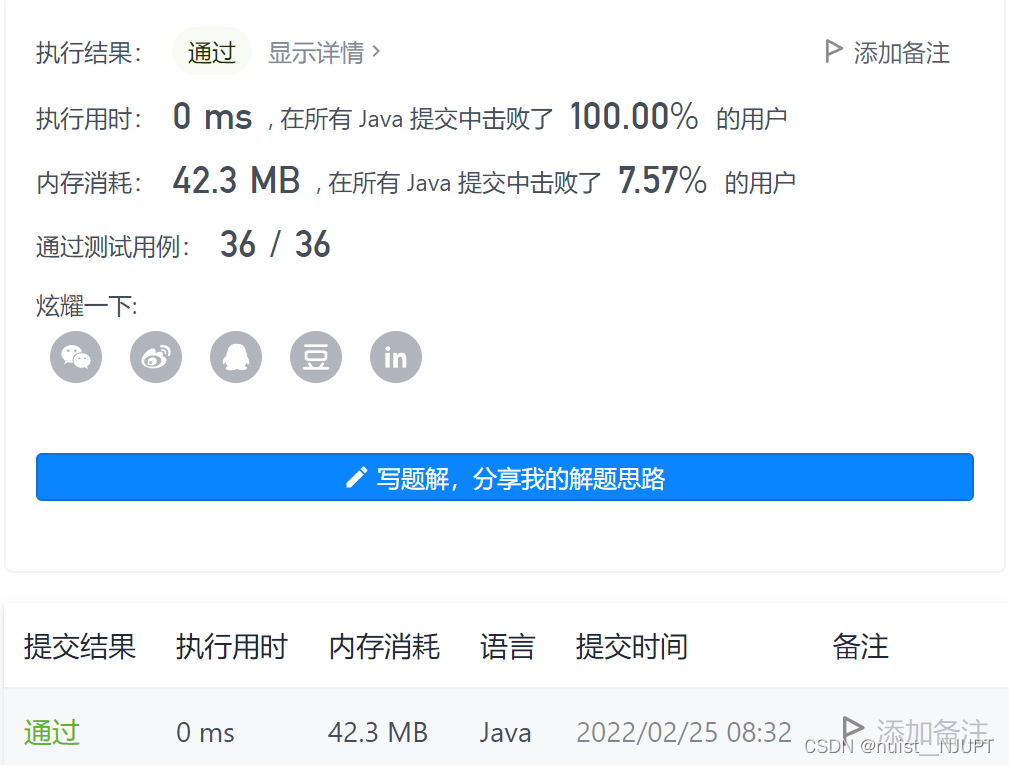Click the 内存消耗 column header
1009x765 pixels.
click(384, 647)
